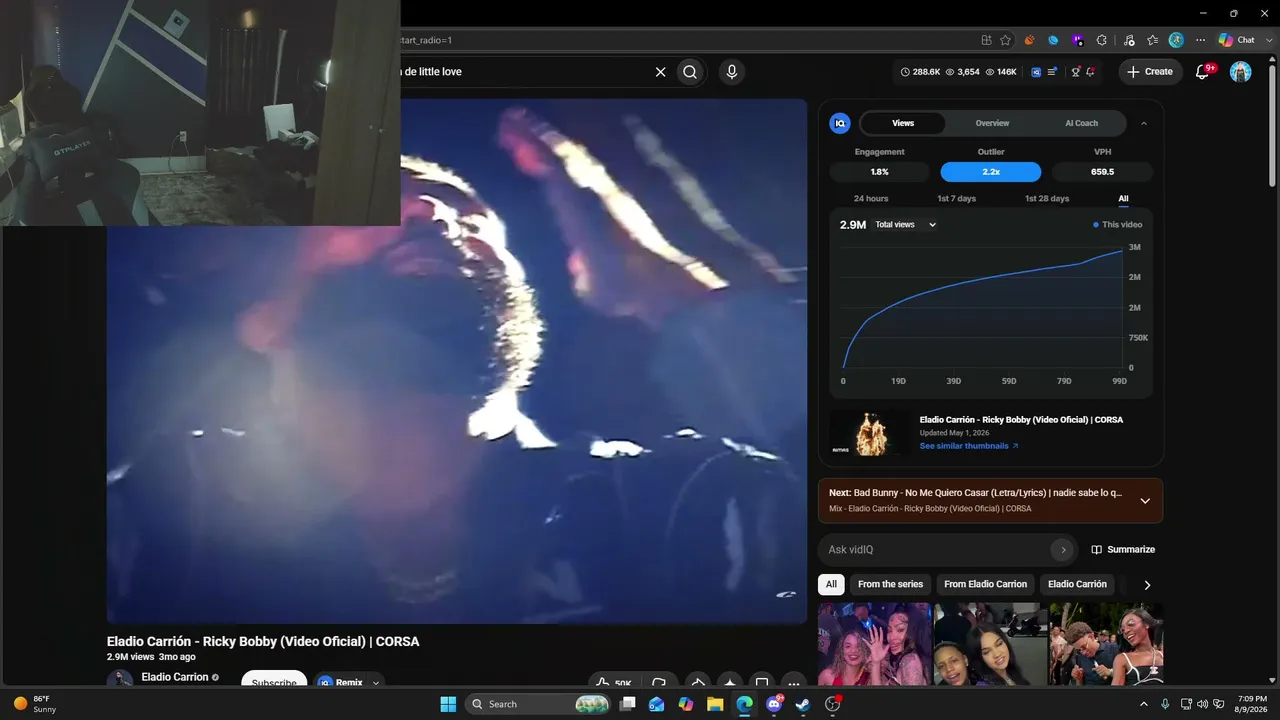The height and width of the screenshot is (720, 1280).
Task: Click the Eladio Carrion channel avatar
Action: [120, 680]
